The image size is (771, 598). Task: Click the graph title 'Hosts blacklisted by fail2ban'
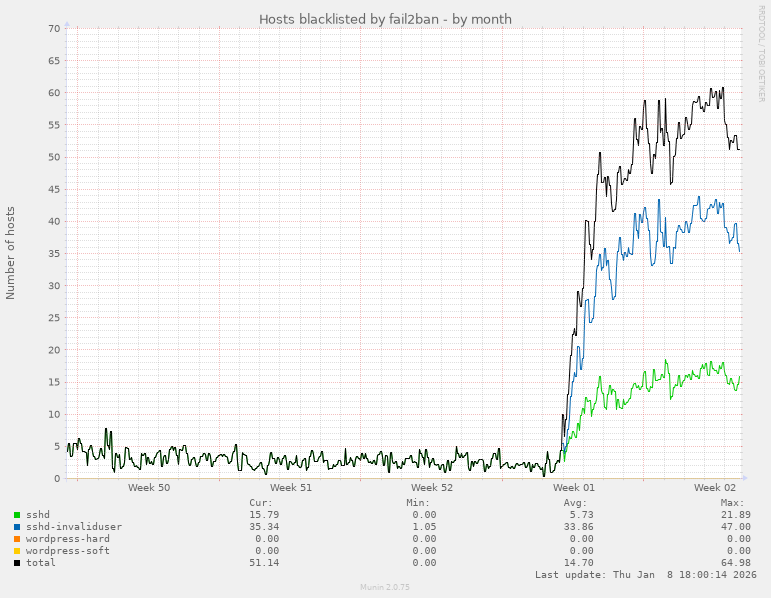click(x=385, y=19)
